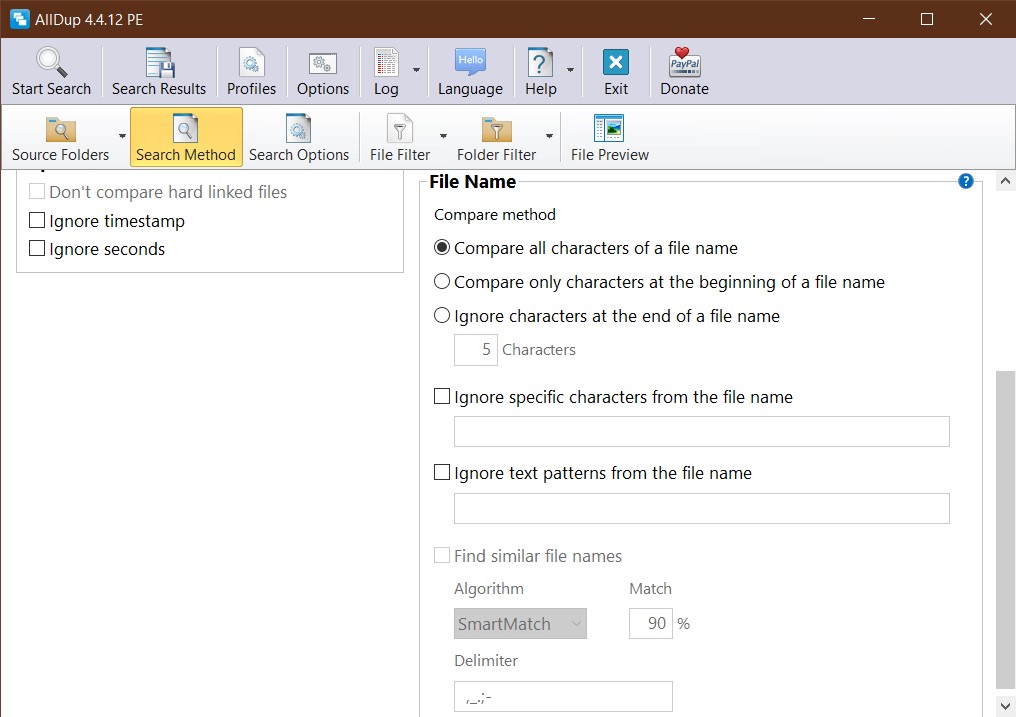Screen dimensions: 1016x717
Task: Click the Match percentage field
Action: (x=651, y=624)
